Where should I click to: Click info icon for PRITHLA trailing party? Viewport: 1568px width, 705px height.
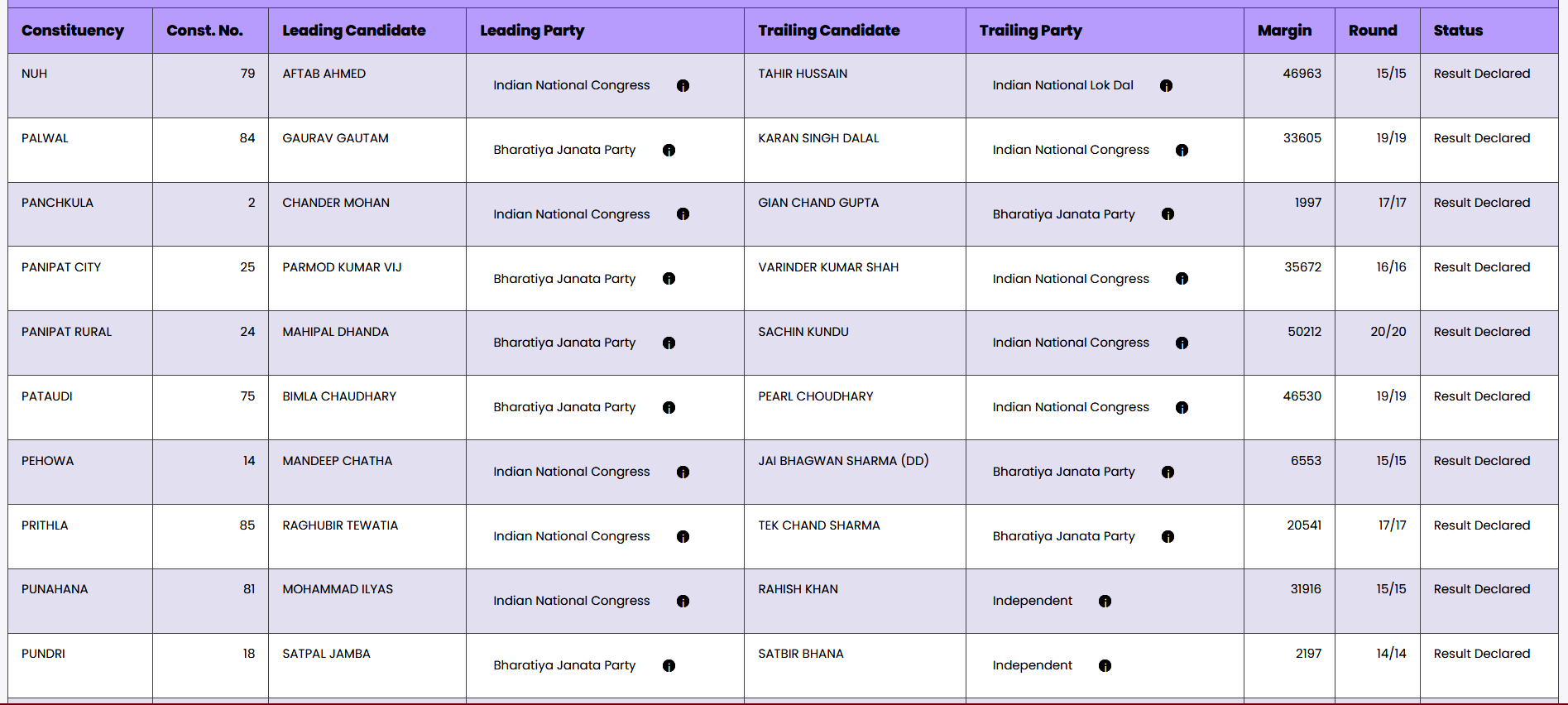[x=1168, y=537]
